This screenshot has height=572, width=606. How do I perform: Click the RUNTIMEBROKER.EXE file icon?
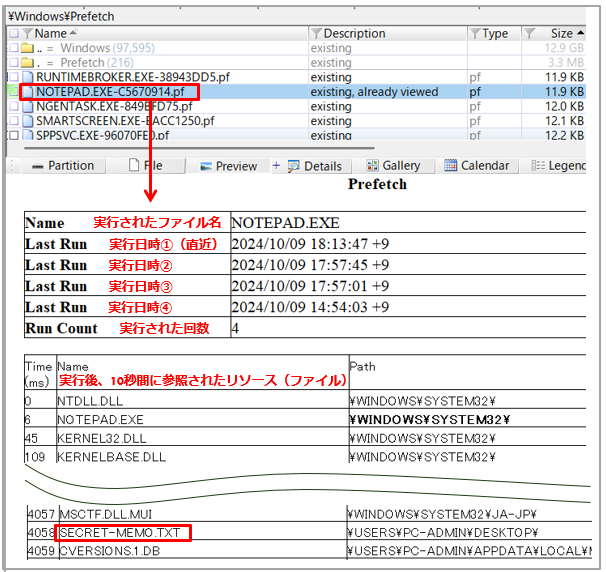27,77
